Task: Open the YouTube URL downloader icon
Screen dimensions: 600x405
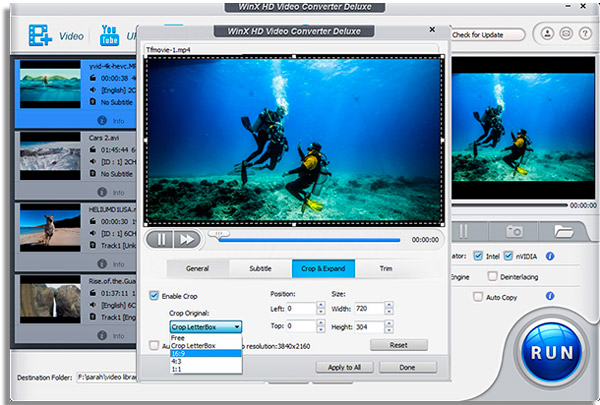Action: [x=109, y=36]
